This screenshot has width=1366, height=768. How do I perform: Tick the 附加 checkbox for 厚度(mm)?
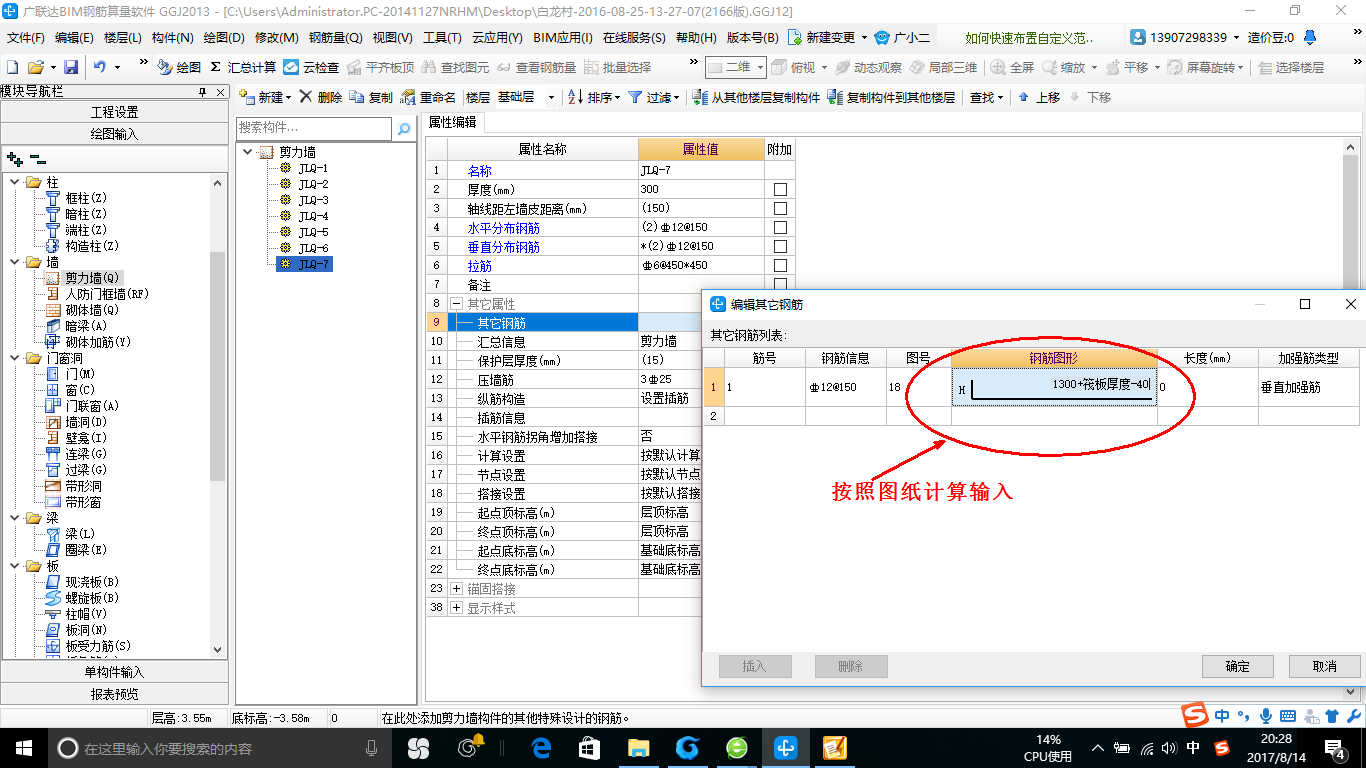coord(780,190)
